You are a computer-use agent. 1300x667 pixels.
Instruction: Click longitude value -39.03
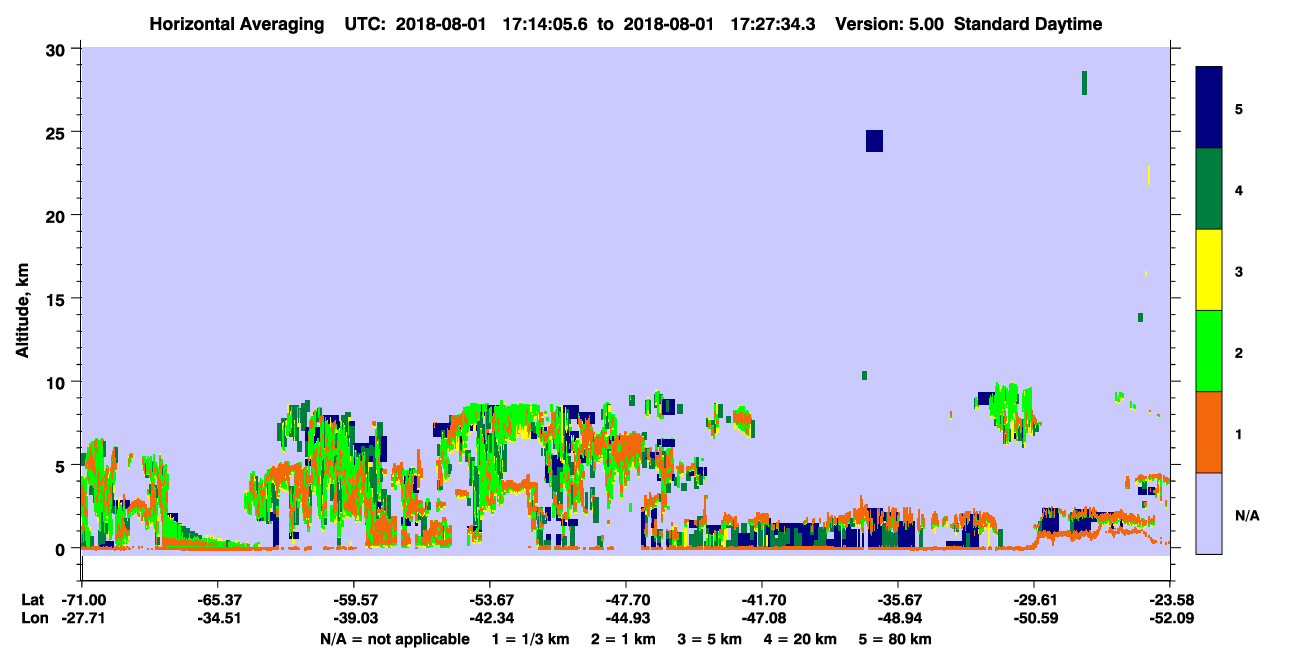[354, 619]
